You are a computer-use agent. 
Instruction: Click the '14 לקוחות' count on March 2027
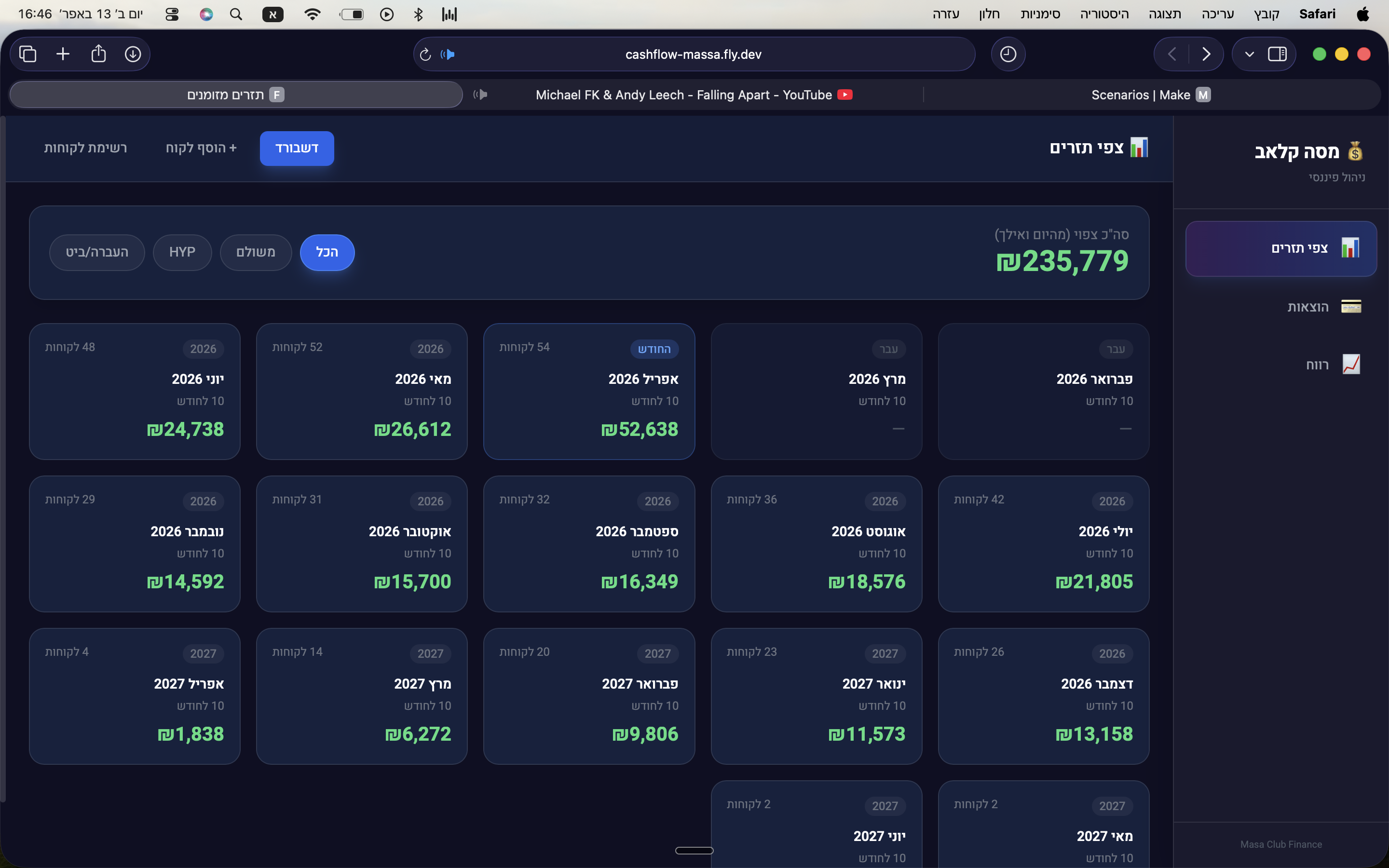point(297,652)
